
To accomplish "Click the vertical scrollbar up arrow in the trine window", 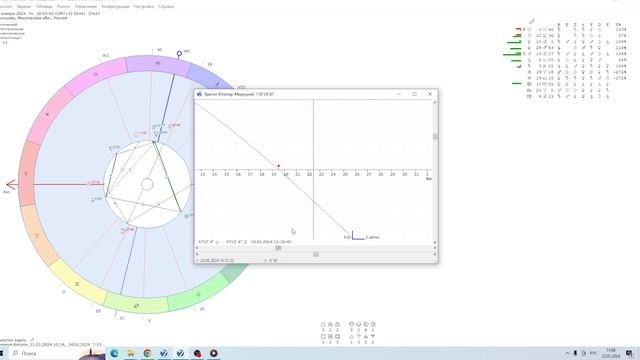I will tap(435, 102).
